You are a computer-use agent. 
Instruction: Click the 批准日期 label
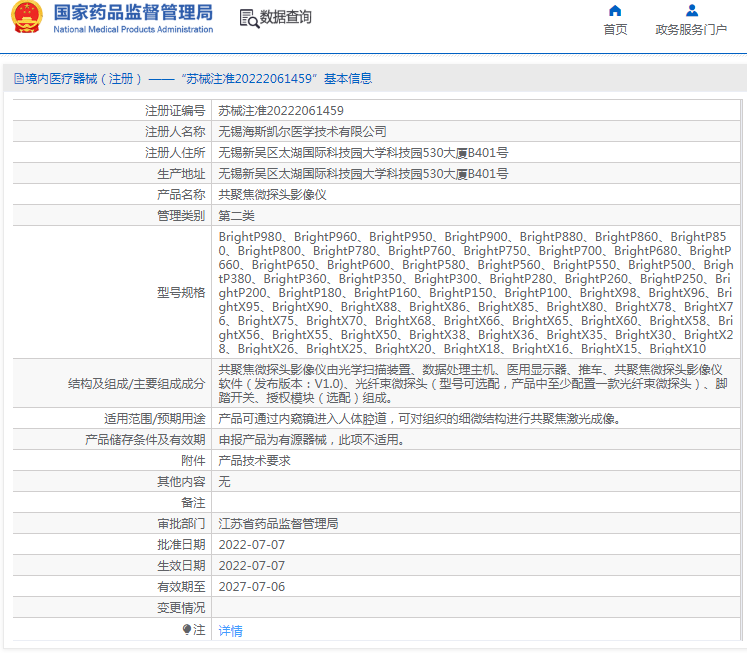coord(181,544)
